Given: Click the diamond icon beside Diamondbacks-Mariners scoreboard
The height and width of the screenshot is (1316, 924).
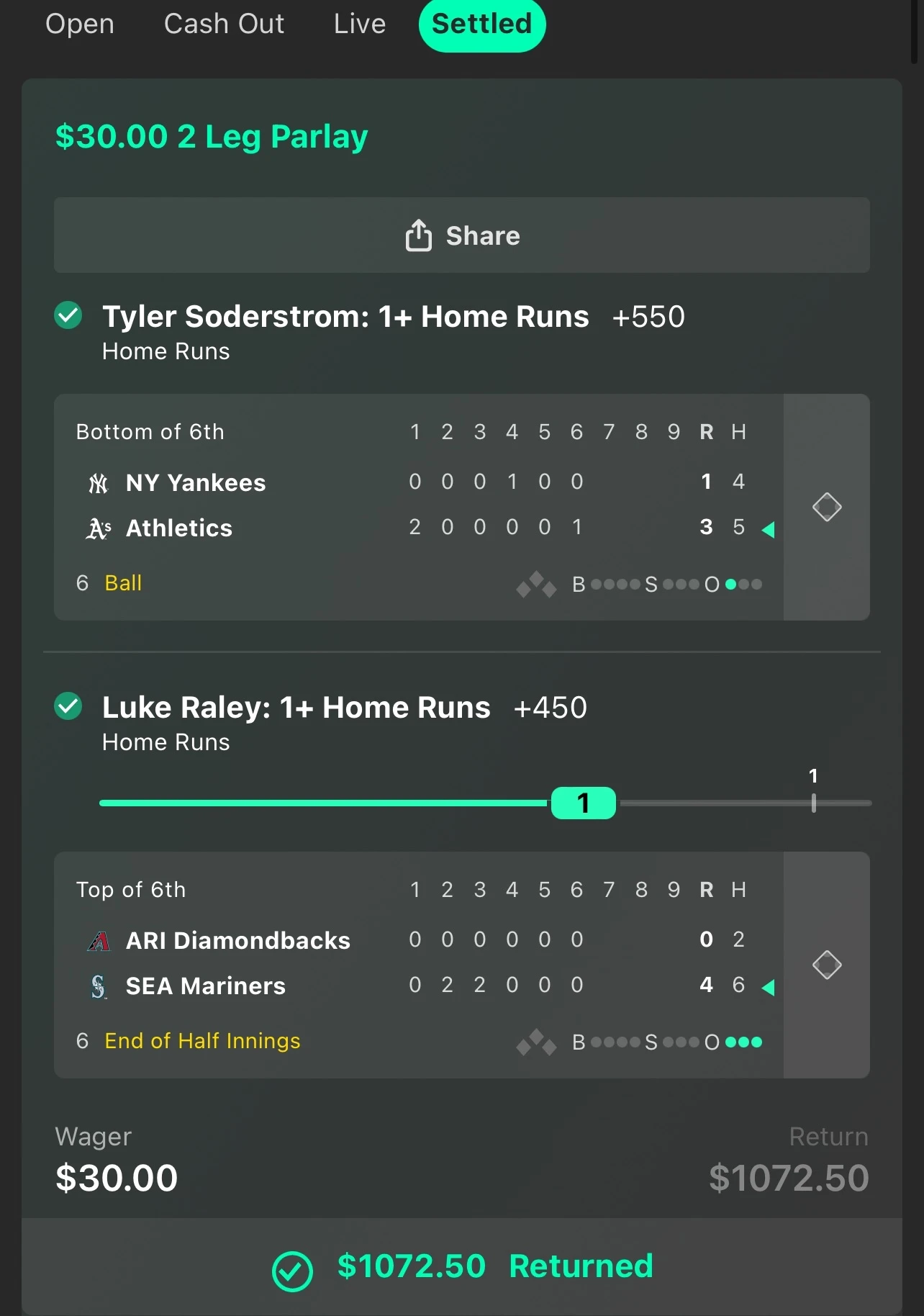Looking at the screenshot, I should [827, 965].
